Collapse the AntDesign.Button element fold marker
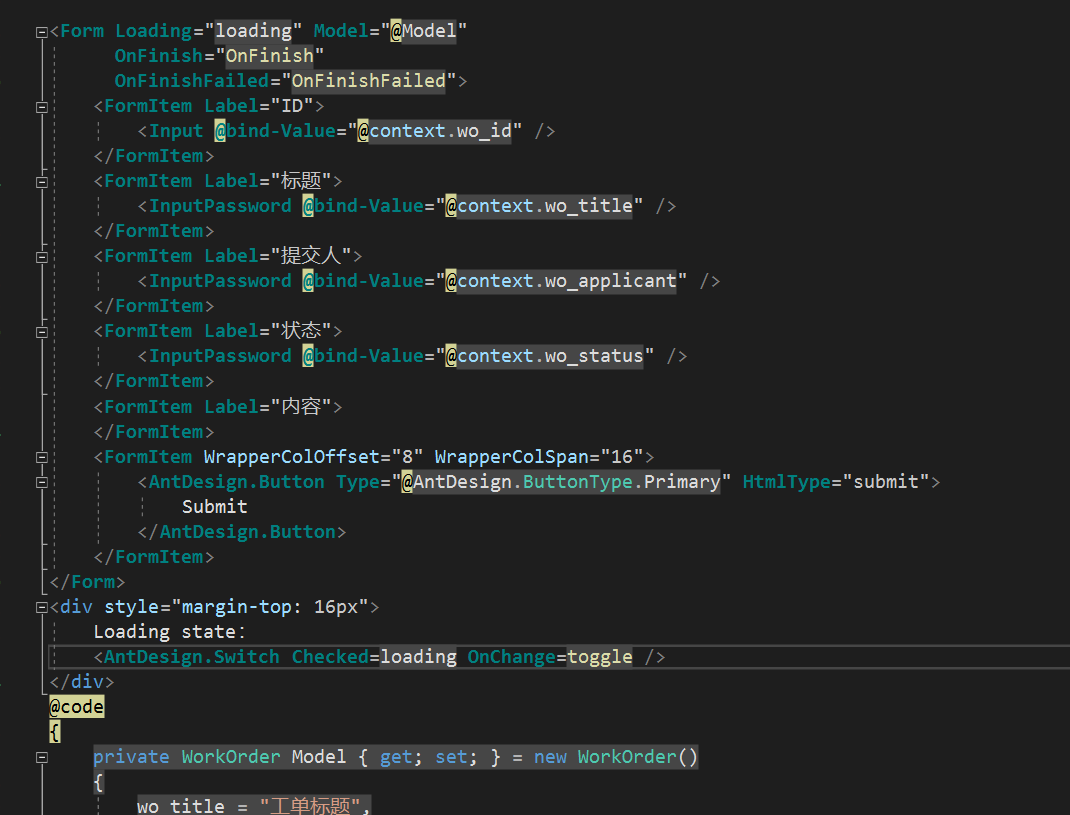The image size is (1070, 815). (42, 482)
